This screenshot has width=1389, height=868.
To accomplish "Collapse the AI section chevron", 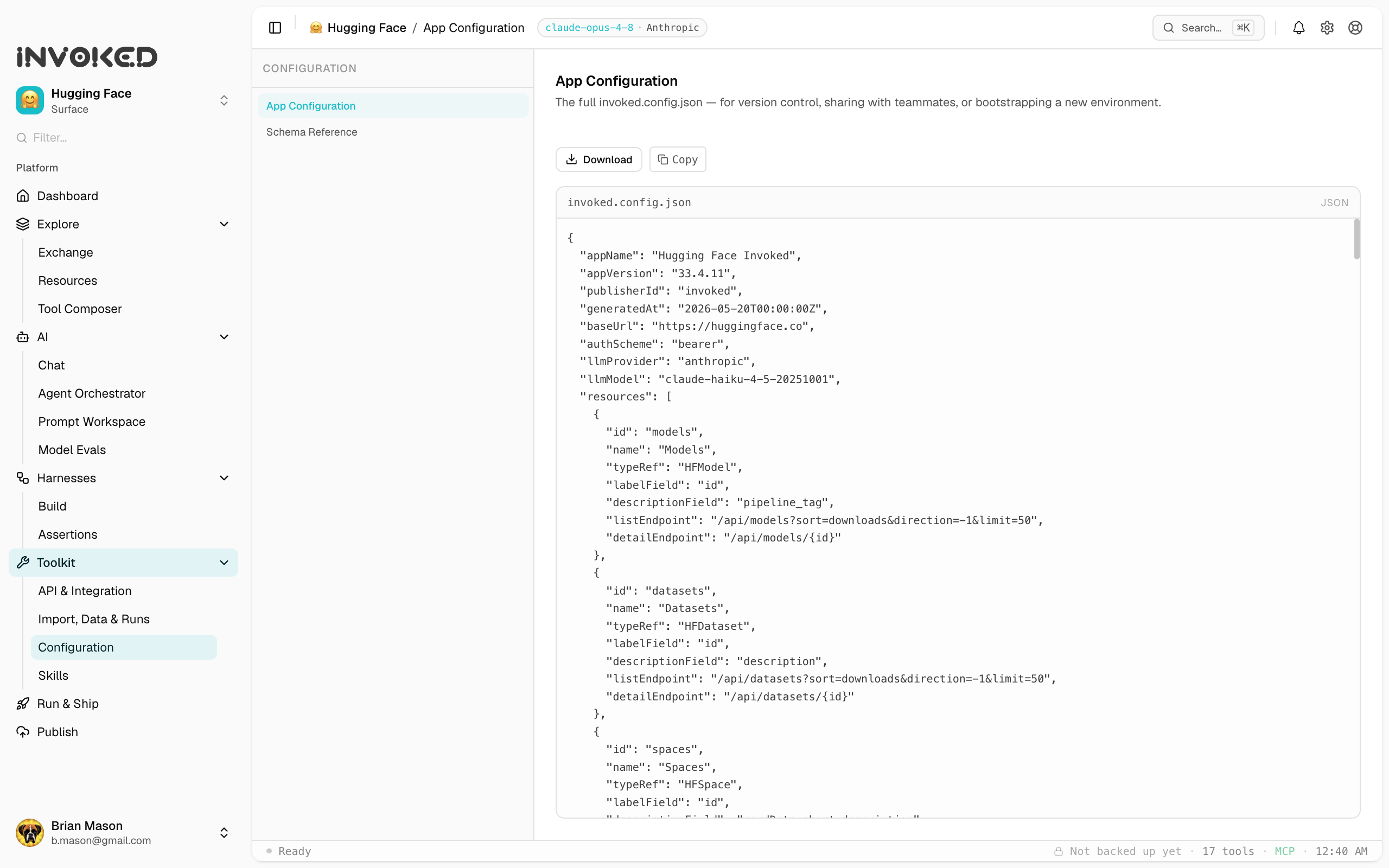I will (224, 337).
